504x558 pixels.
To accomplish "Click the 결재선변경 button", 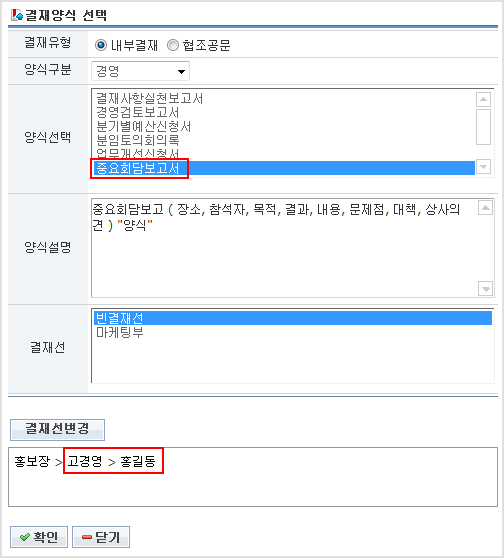I will coord(57,430).
